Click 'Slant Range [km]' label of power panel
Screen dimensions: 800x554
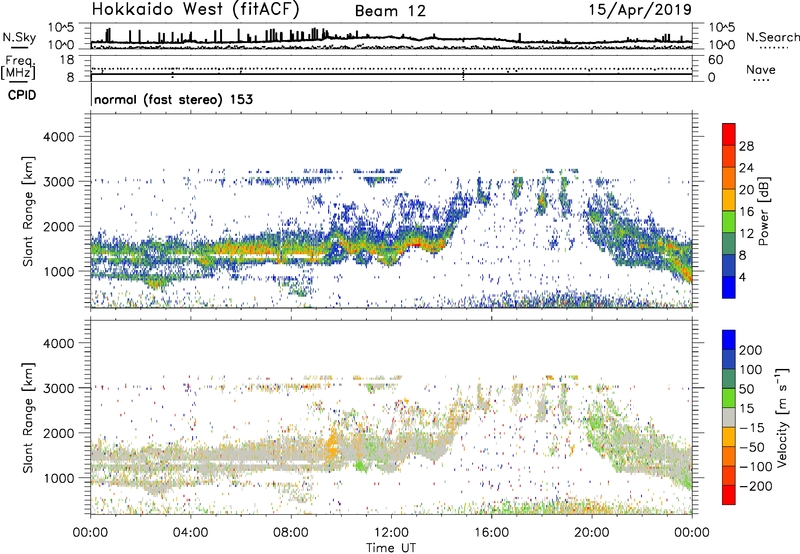pos(29,211)
